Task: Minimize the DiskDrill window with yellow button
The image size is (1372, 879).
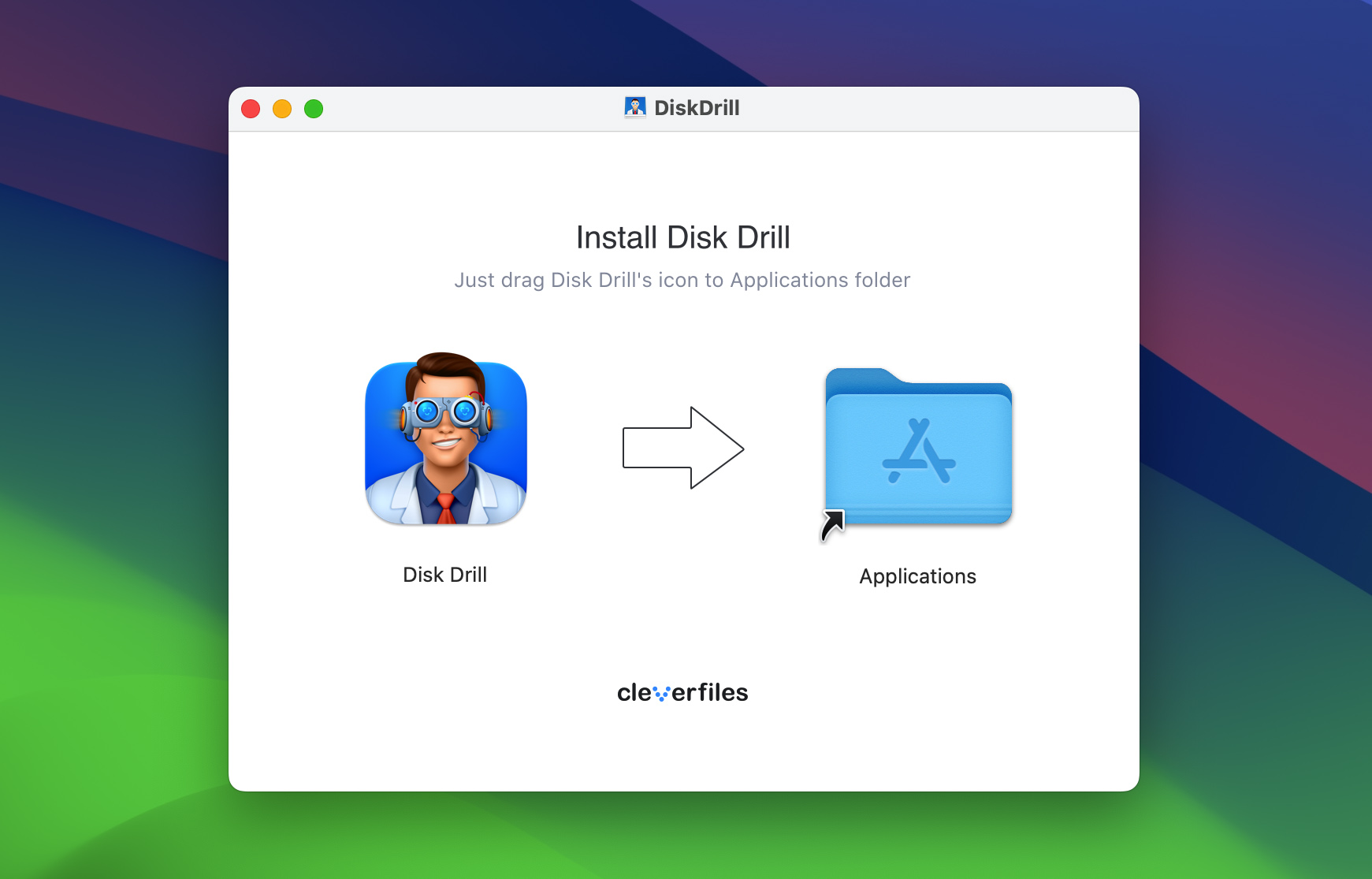Action: coord(282,109)
